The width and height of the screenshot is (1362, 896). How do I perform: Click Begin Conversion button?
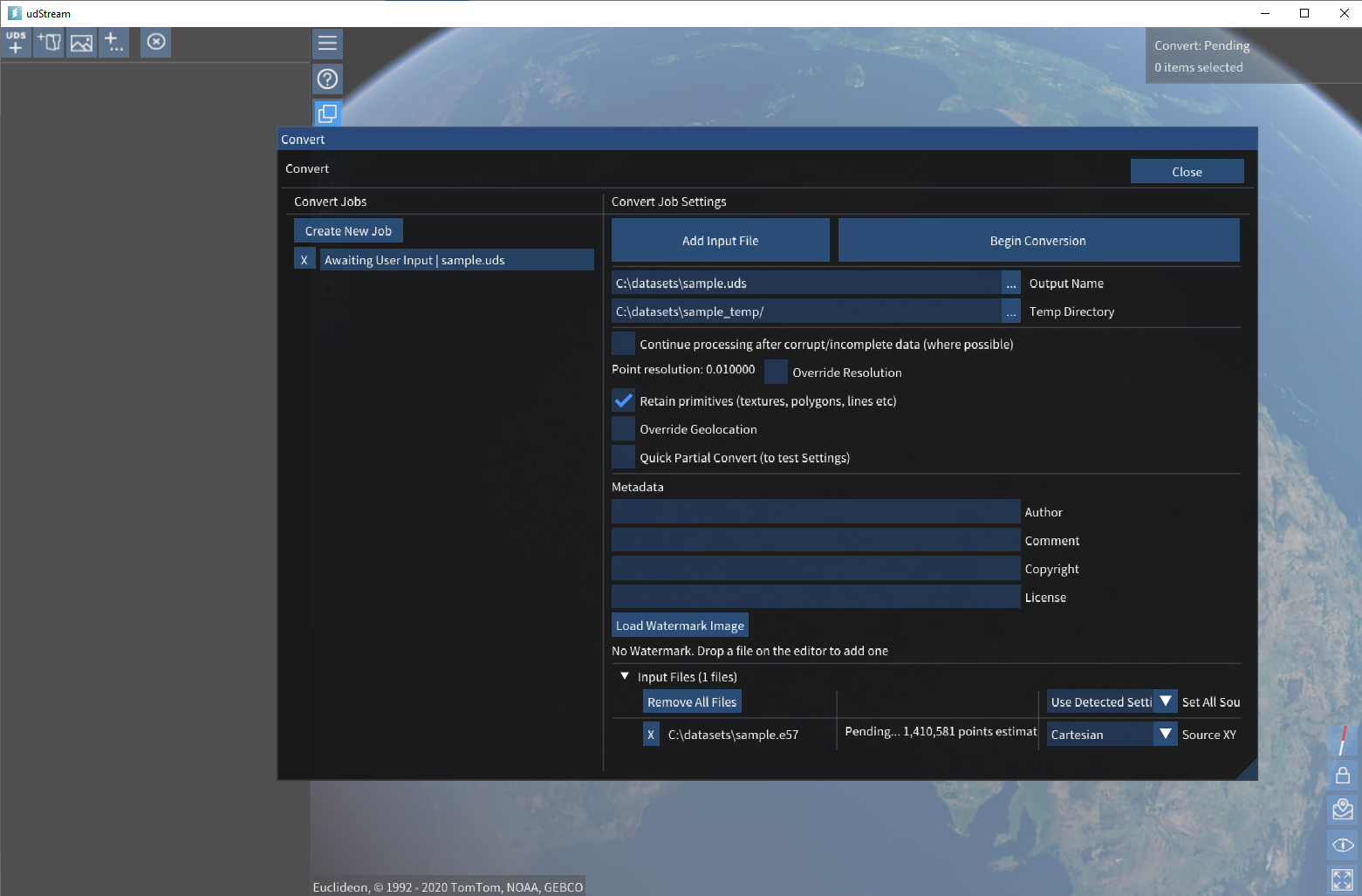click(x=1038, y=241)
